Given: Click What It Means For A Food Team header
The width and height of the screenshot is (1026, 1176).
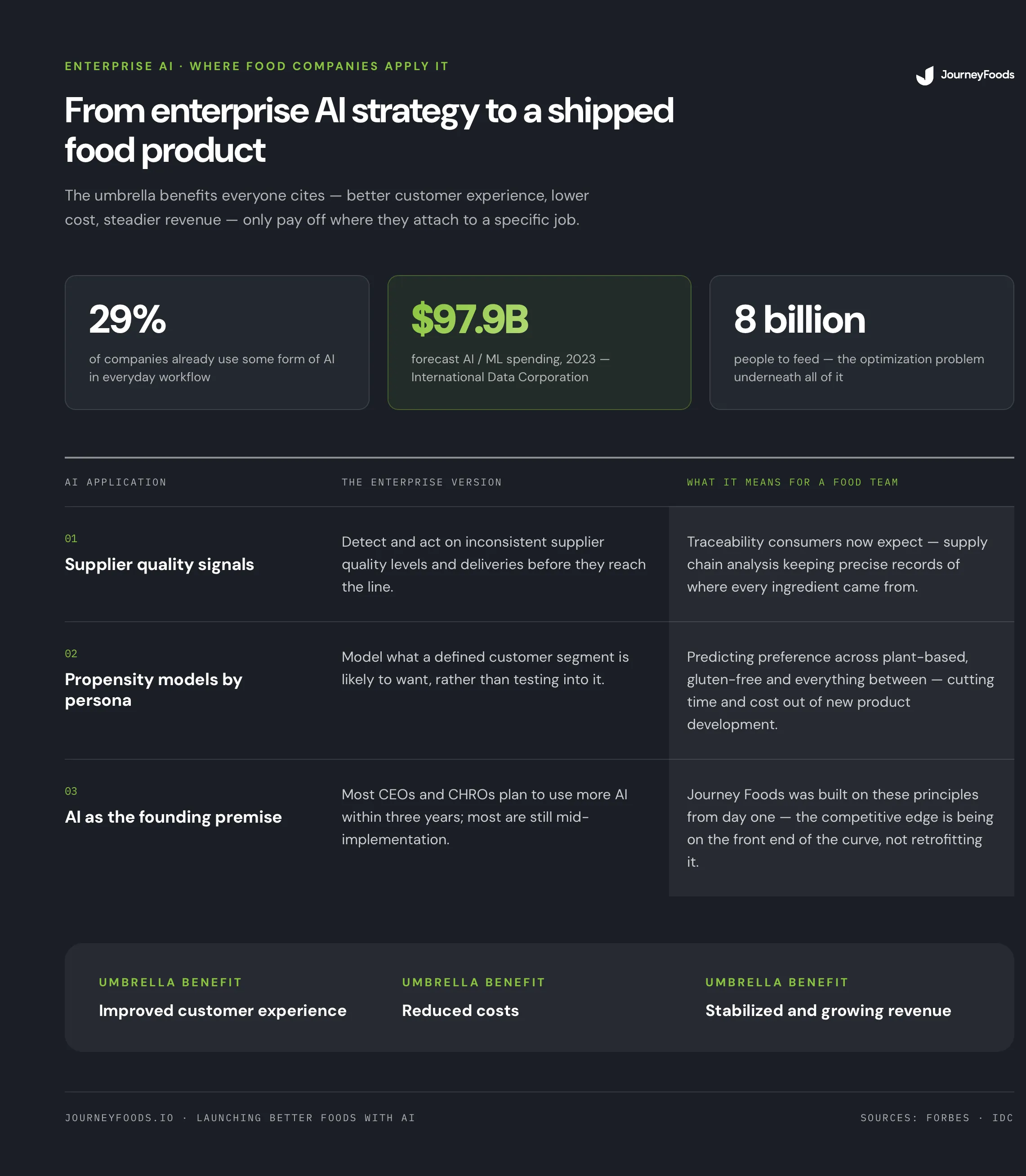Looking at the screenshot, I should pyautogui.click(x=792, y=482).
